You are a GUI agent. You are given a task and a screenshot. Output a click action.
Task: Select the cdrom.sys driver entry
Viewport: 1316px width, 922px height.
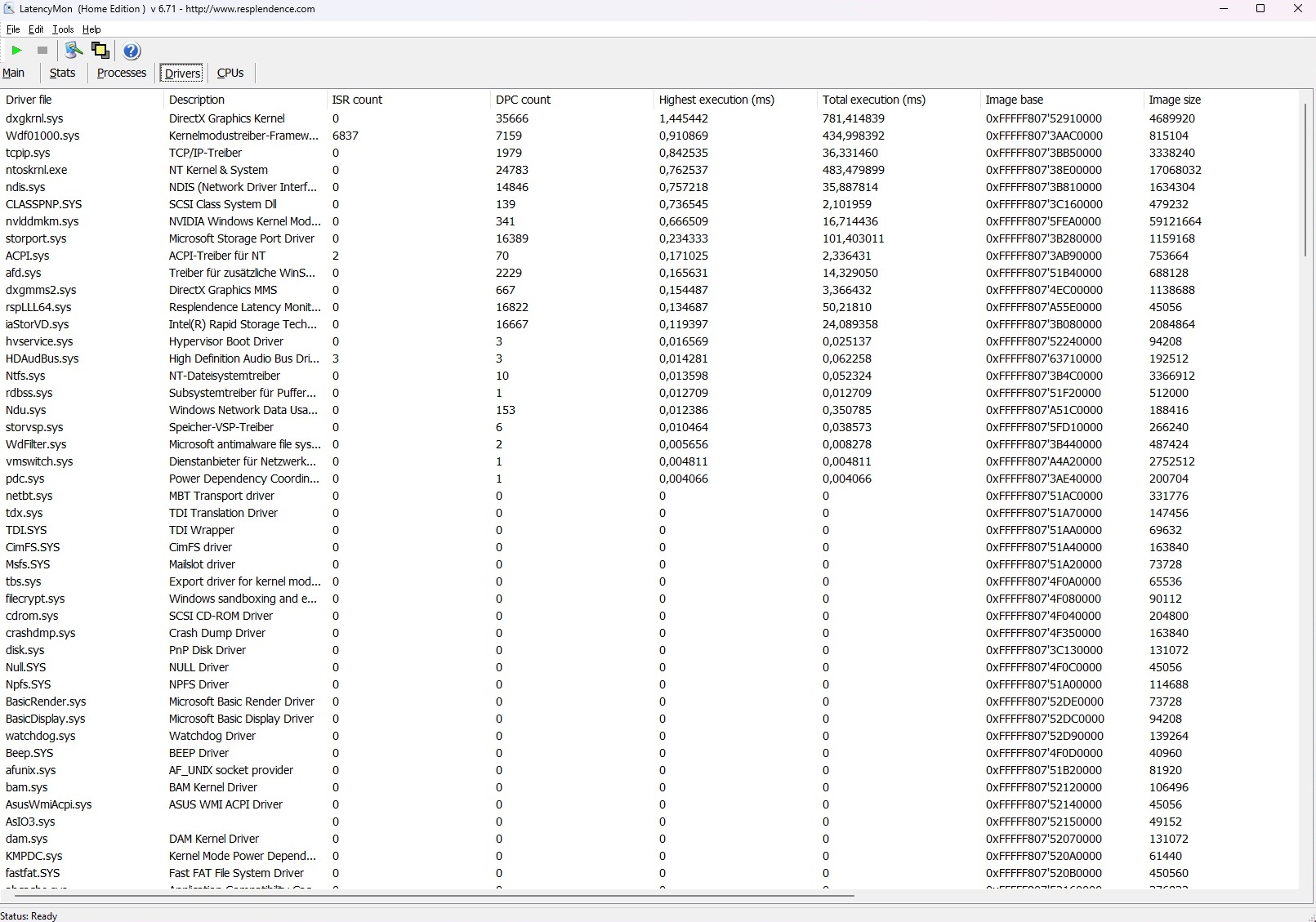(32, 616)
